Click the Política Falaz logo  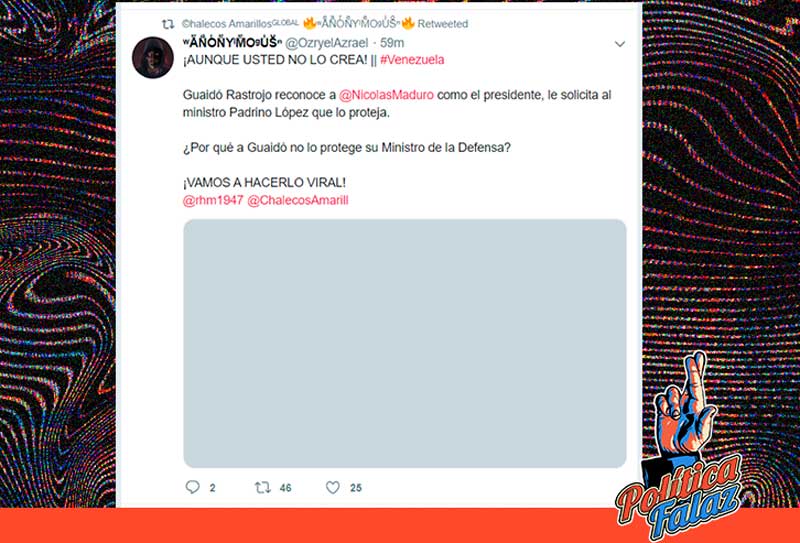pos(679,454)
